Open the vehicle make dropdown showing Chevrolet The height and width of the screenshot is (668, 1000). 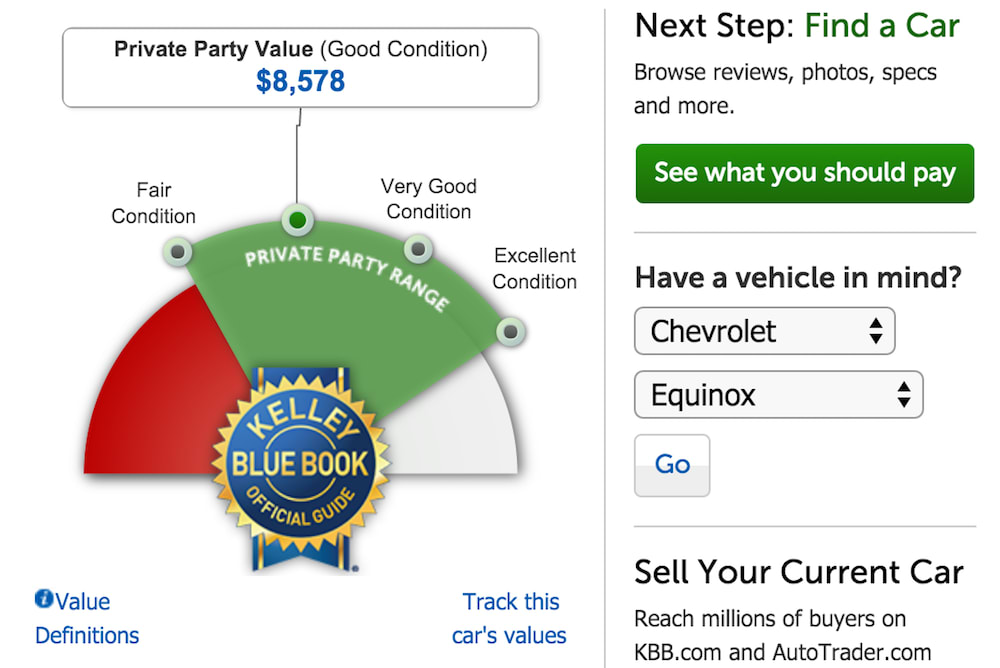point(765,331)
